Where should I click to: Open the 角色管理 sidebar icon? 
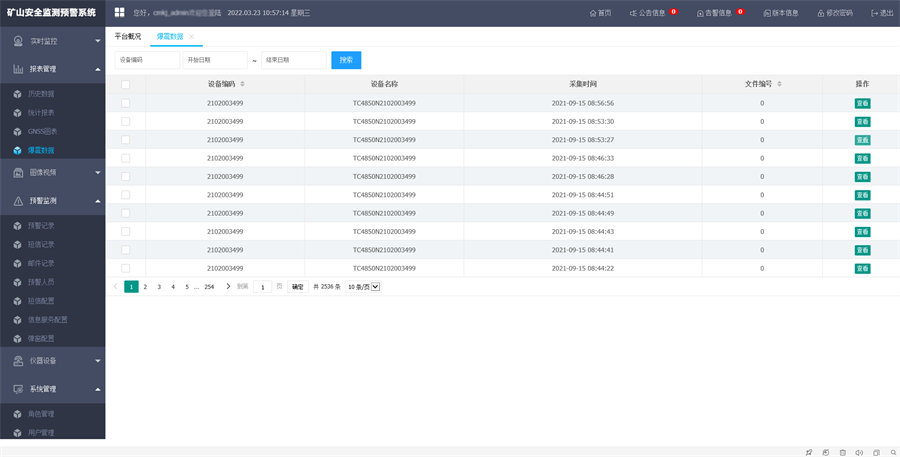17,414
